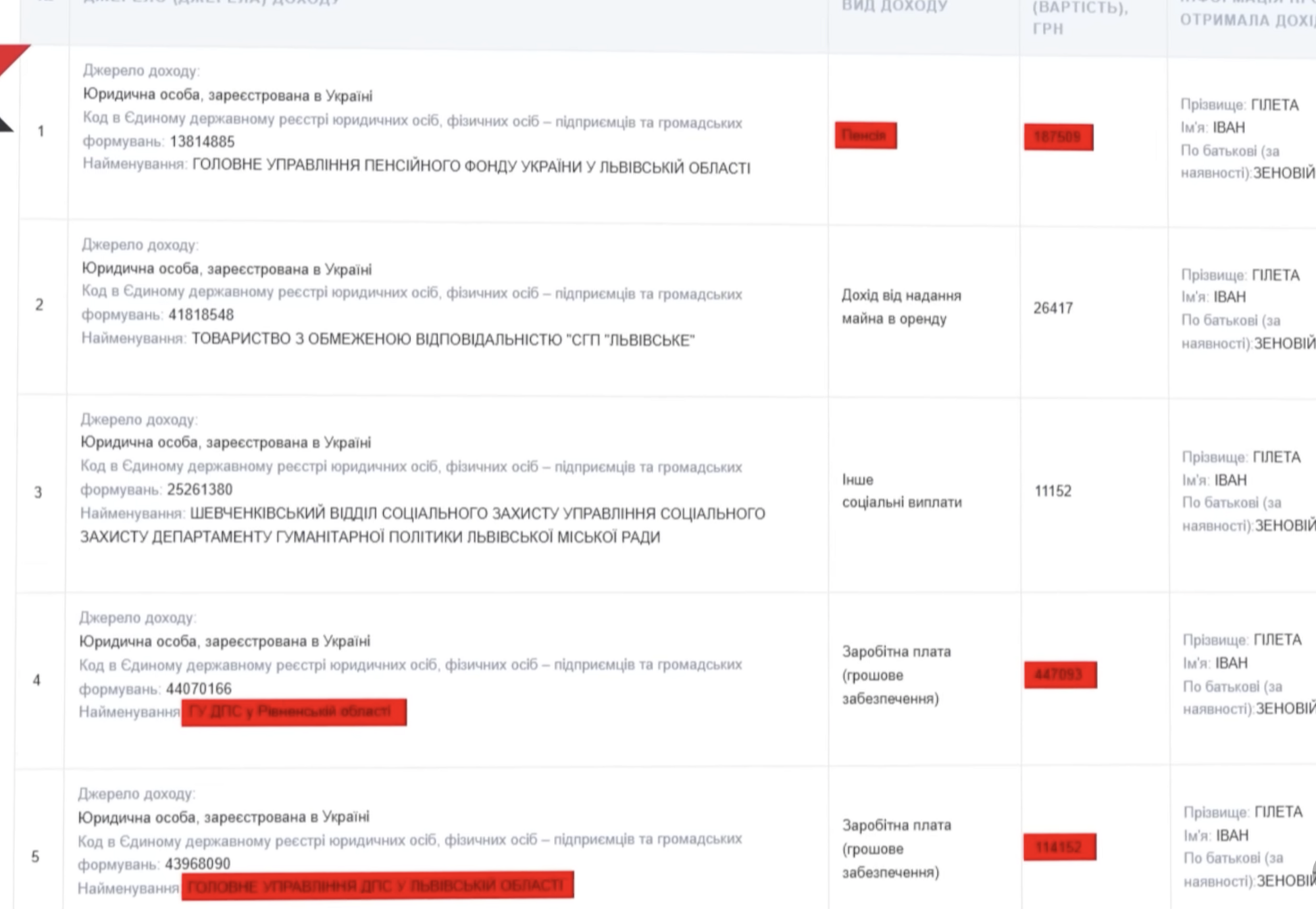Select EDRPOU code 13814885 in row 1
1316x909 pixels.
pyautogui.click(x=205, y=142)
